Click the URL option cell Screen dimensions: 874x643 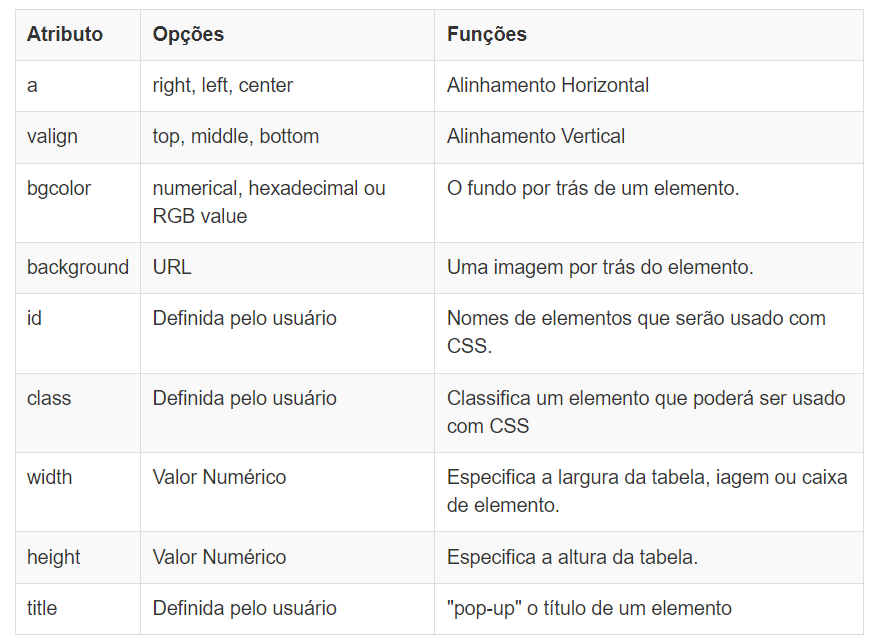click(x=172, y=267)
